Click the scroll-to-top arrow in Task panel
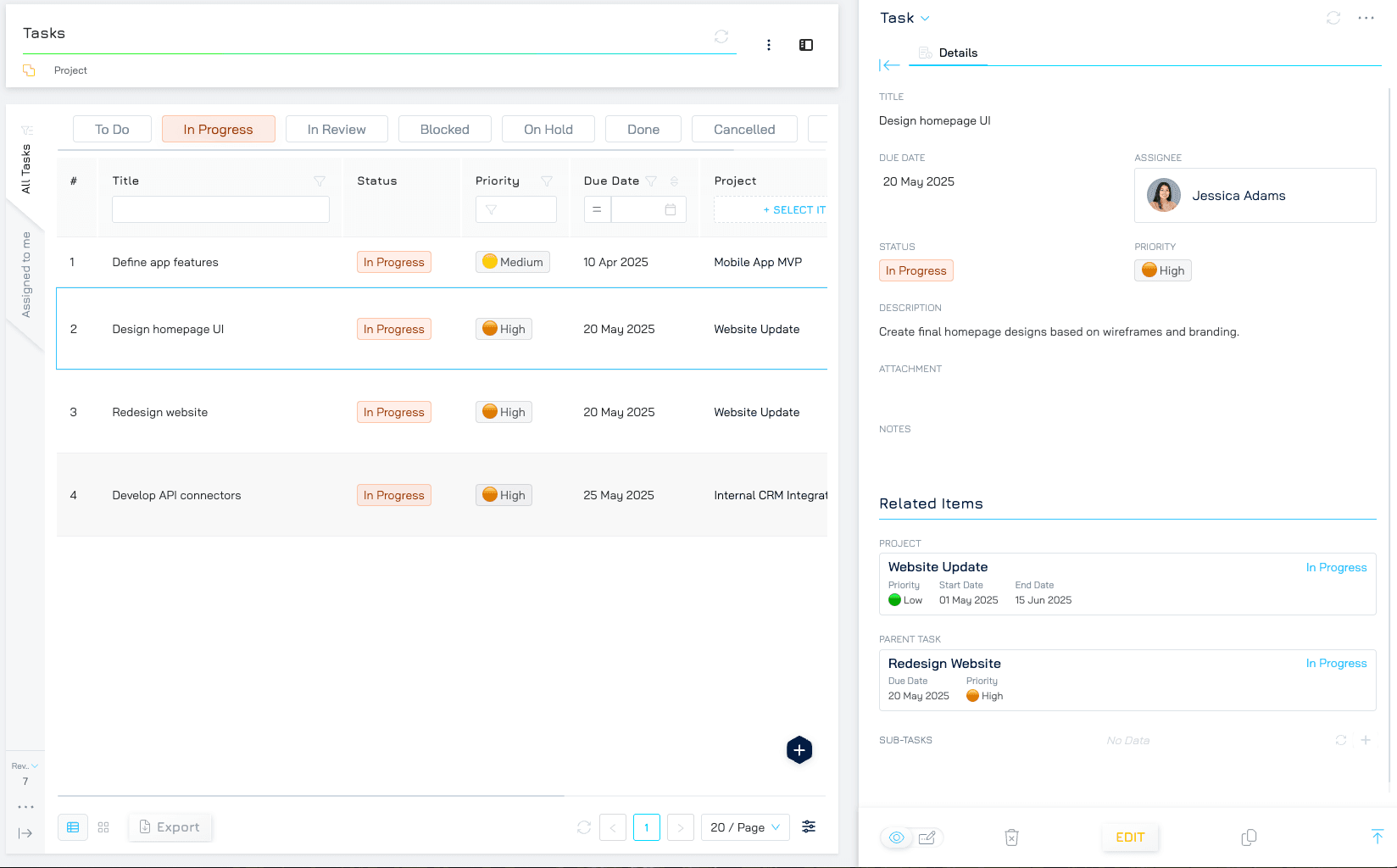 pyautogui.click(x=1377, y=837)
